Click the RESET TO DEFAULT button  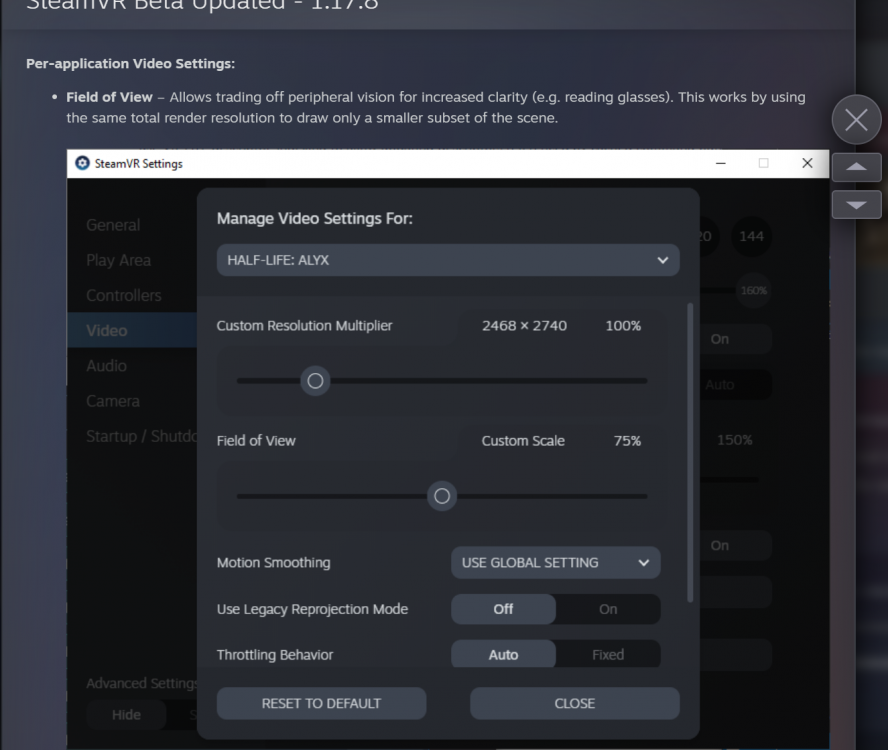pyautogui.click(x=321, y=703)
